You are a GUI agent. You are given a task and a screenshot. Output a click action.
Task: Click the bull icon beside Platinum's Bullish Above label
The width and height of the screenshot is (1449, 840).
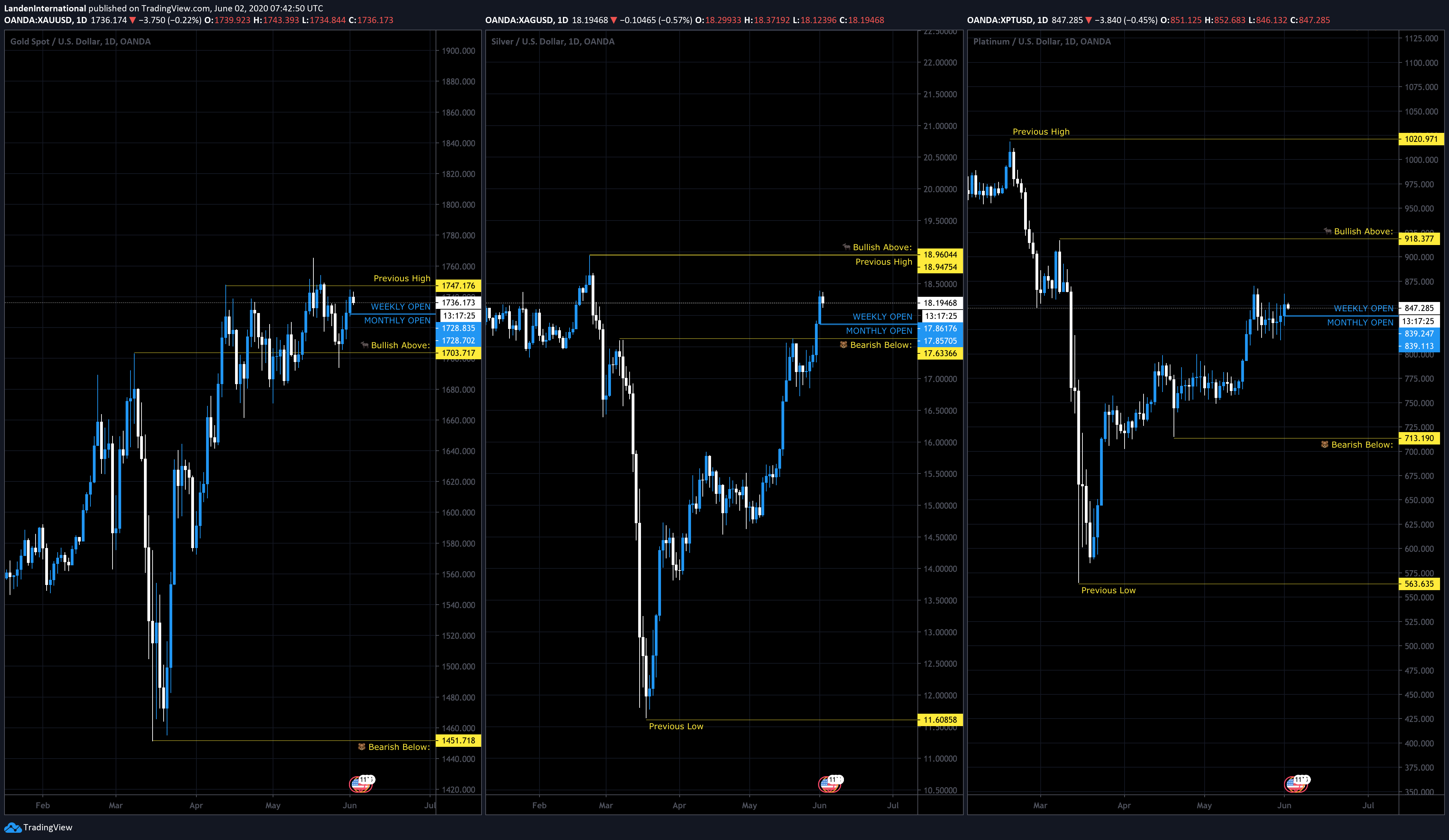pyautogui.click(x=1328, y=231)
